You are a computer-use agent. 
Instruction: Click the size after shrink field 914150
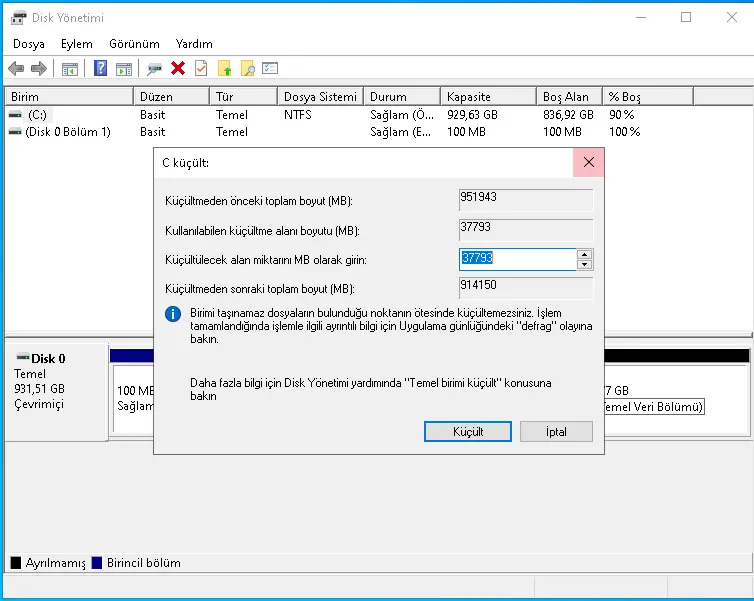(x=526, y=288)
